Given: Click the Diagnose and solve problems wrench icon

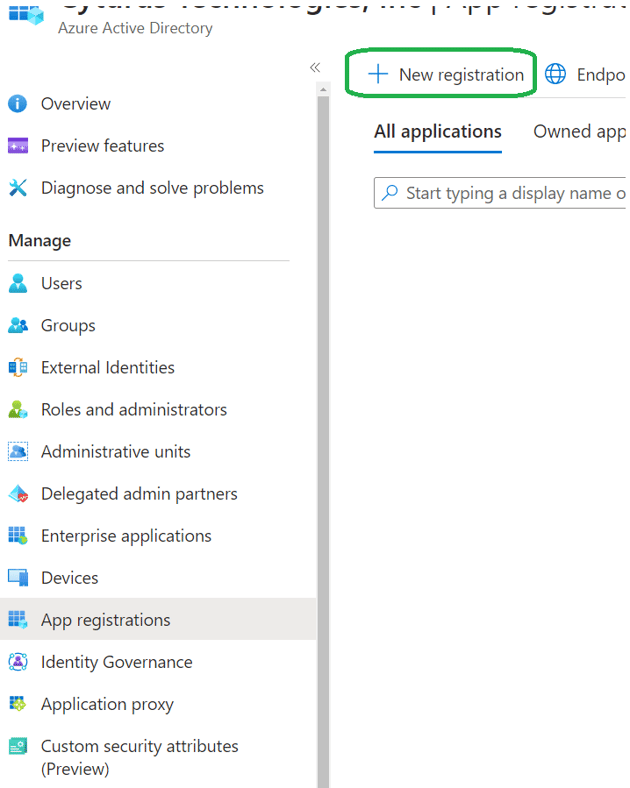Looking at the screenshot, I should coord(18,188).
